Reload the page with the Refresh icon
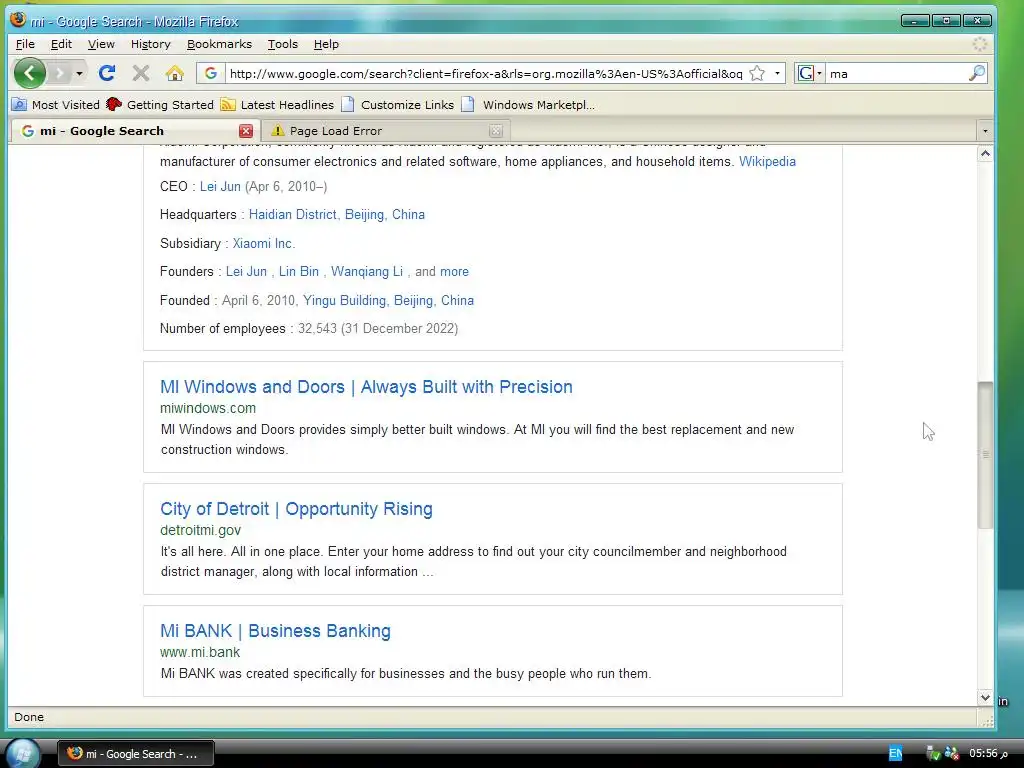 click(107, 73)
